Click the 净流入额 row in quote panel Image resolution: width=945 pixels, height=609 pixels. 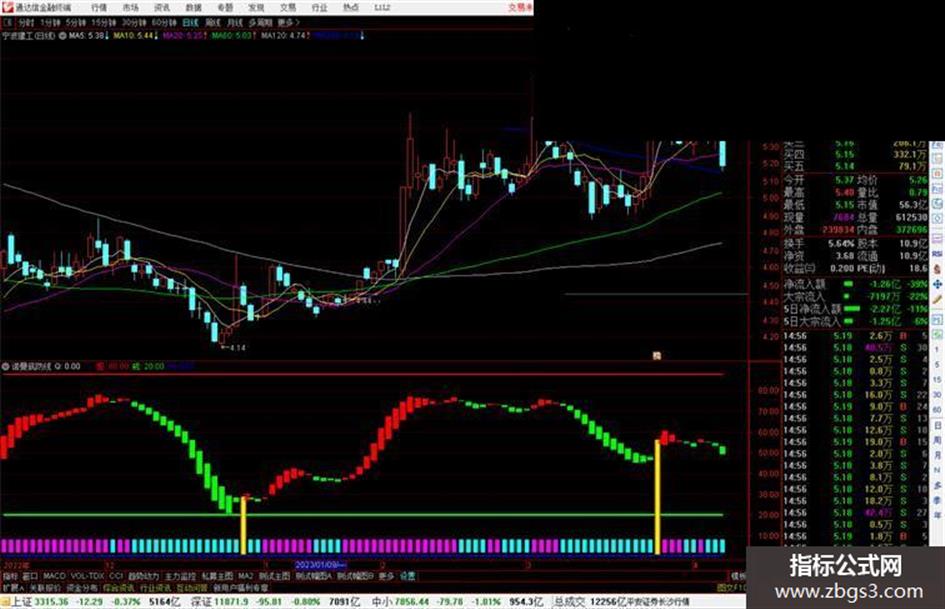(855, 284)
